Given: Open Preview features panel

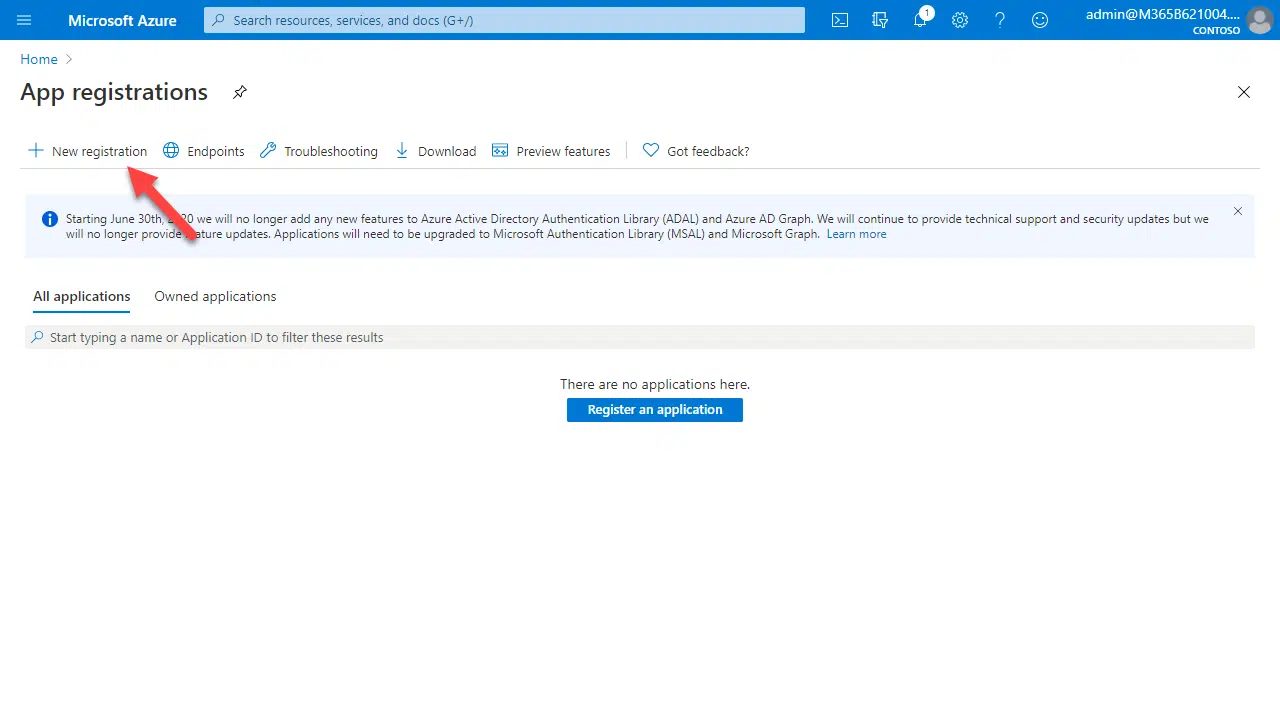Looking at the screenshot, I should point(551,151).
